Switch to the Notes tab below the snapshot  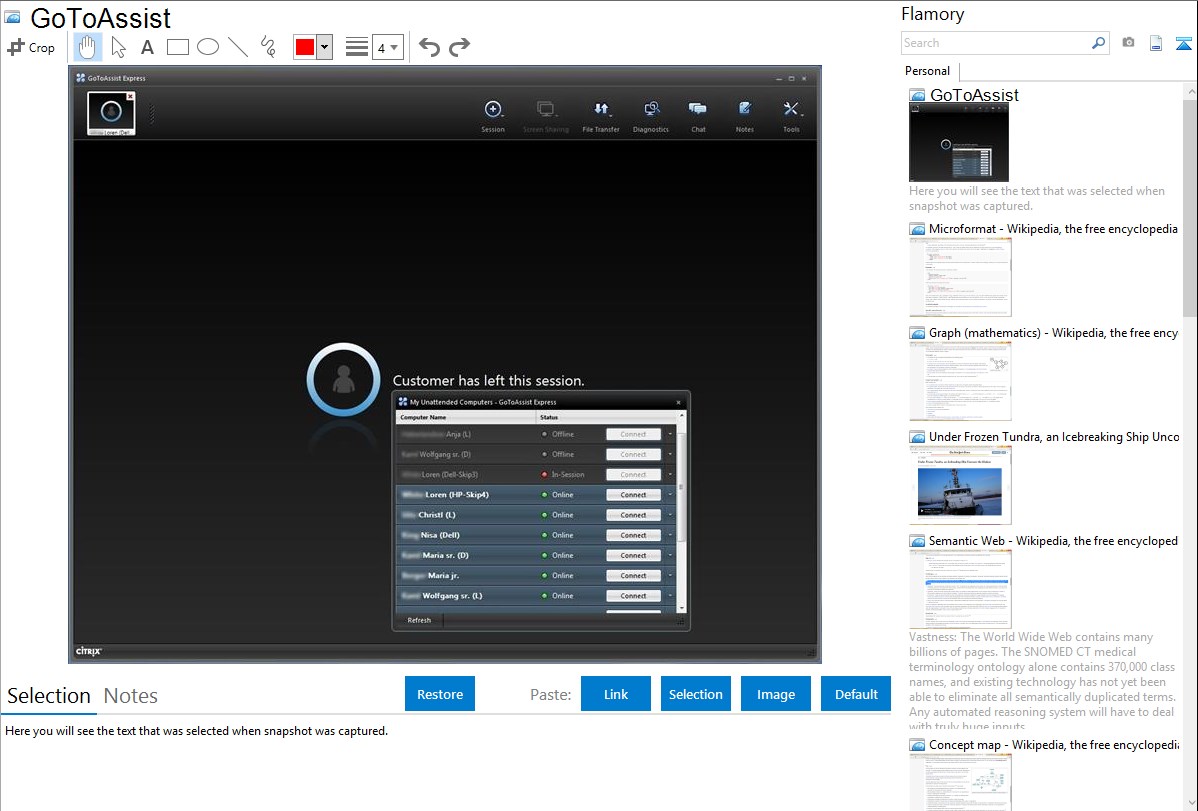tap(131, 696)
